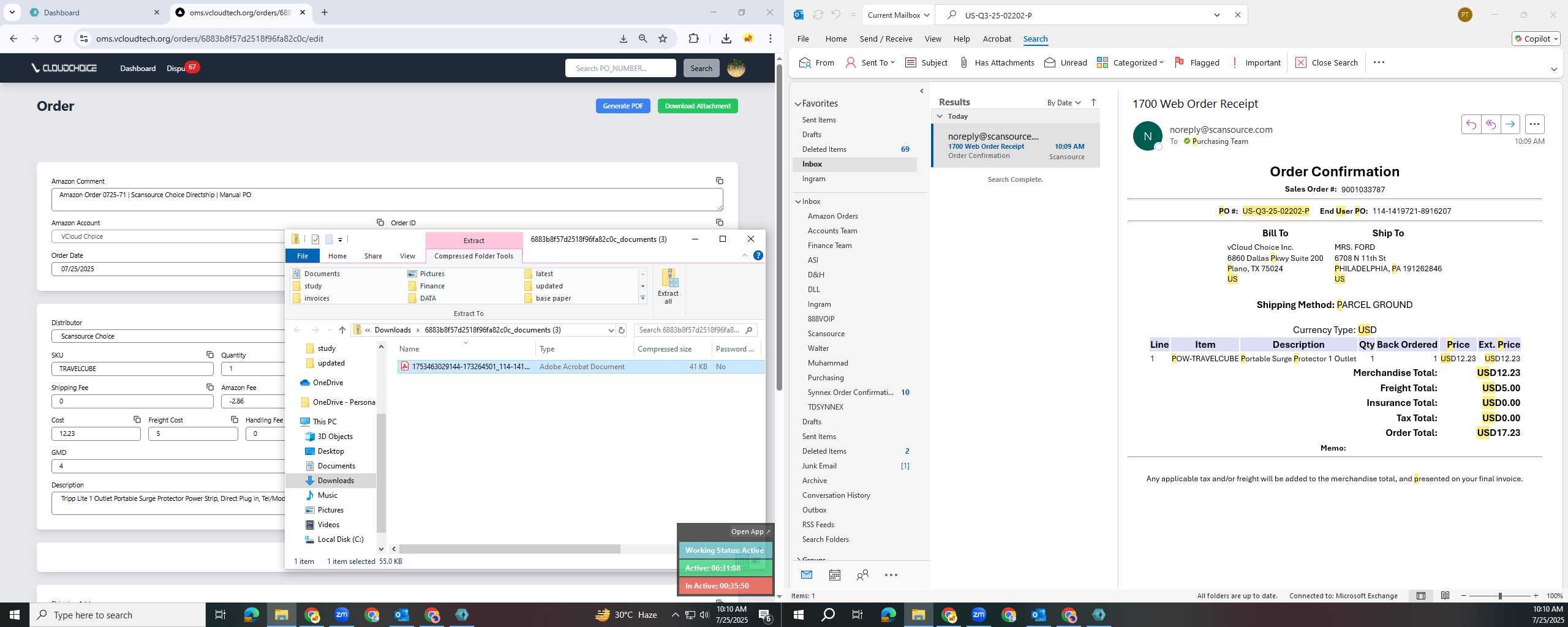The height and width of the screenshot is (627, 1568).
Task: Open more email actions ellipsis button
Action: 1534,124
